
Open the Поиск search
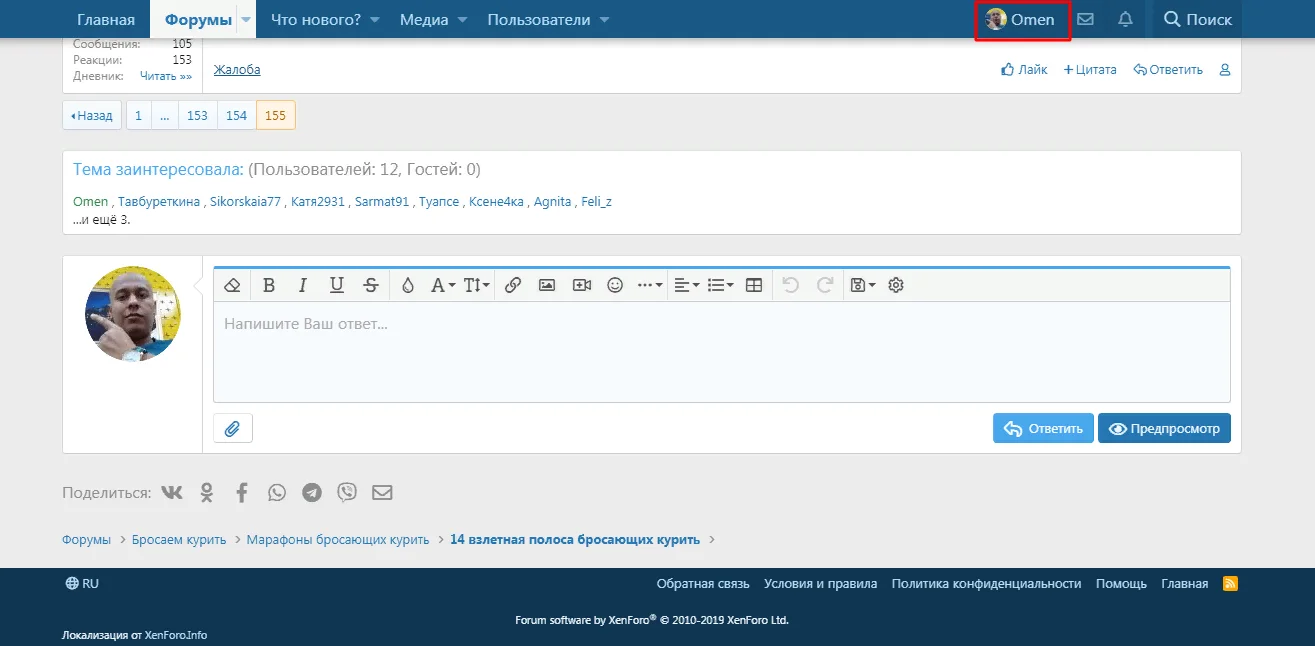pyautogui.click(x=1198, y=19)
